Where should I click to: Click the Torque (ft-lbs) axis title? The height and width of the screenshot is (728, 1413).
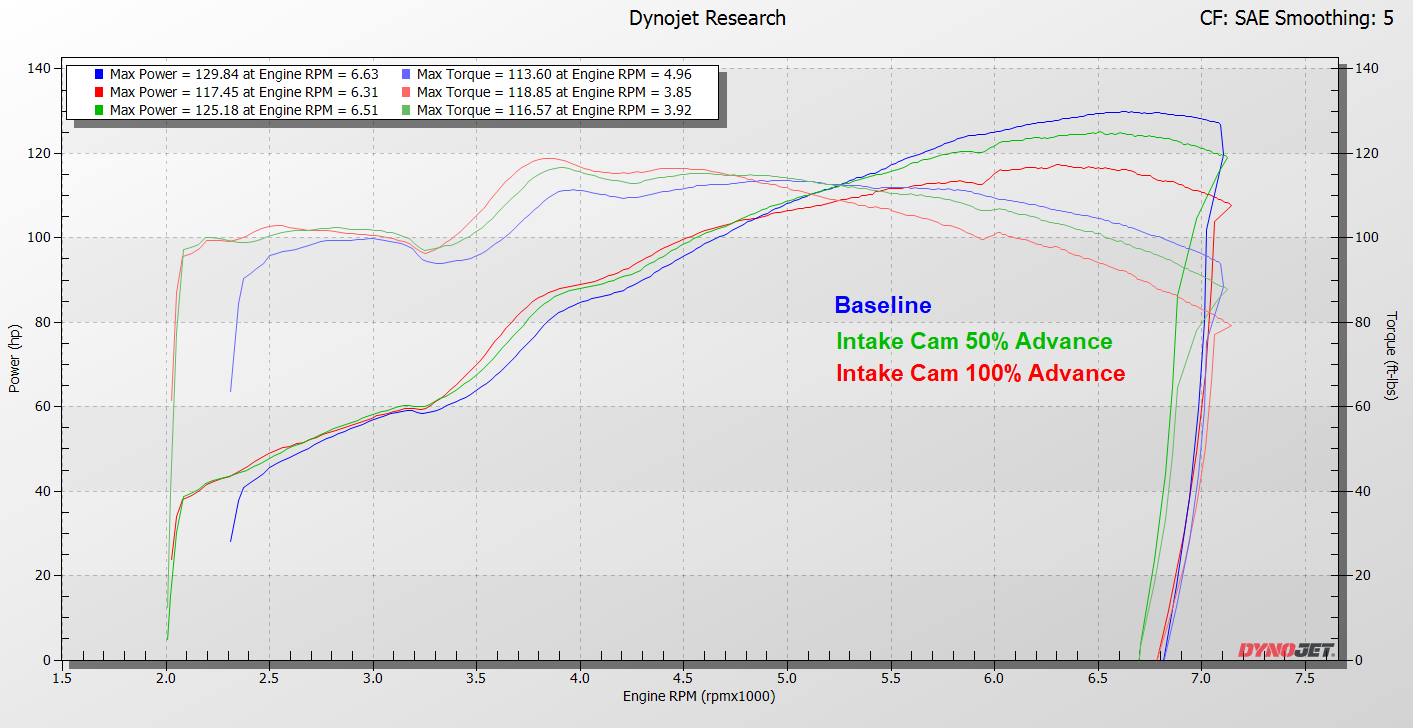point(1391,356)
